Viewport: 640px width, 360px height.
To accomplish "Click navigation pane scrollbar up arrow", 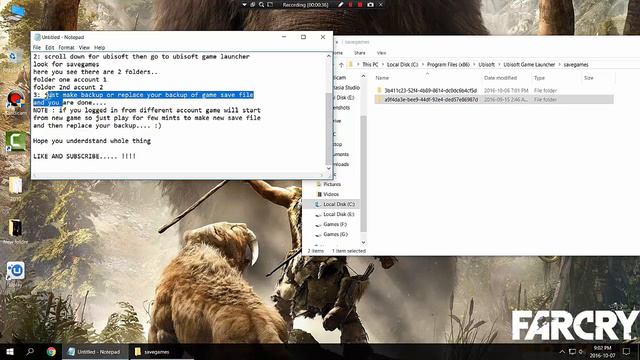I will coord(363,76).
